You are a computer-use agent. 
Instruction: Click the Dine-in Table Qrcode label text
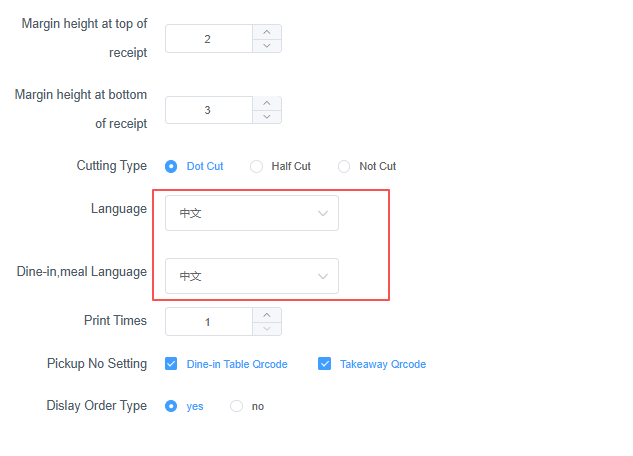tap(237, 364)
